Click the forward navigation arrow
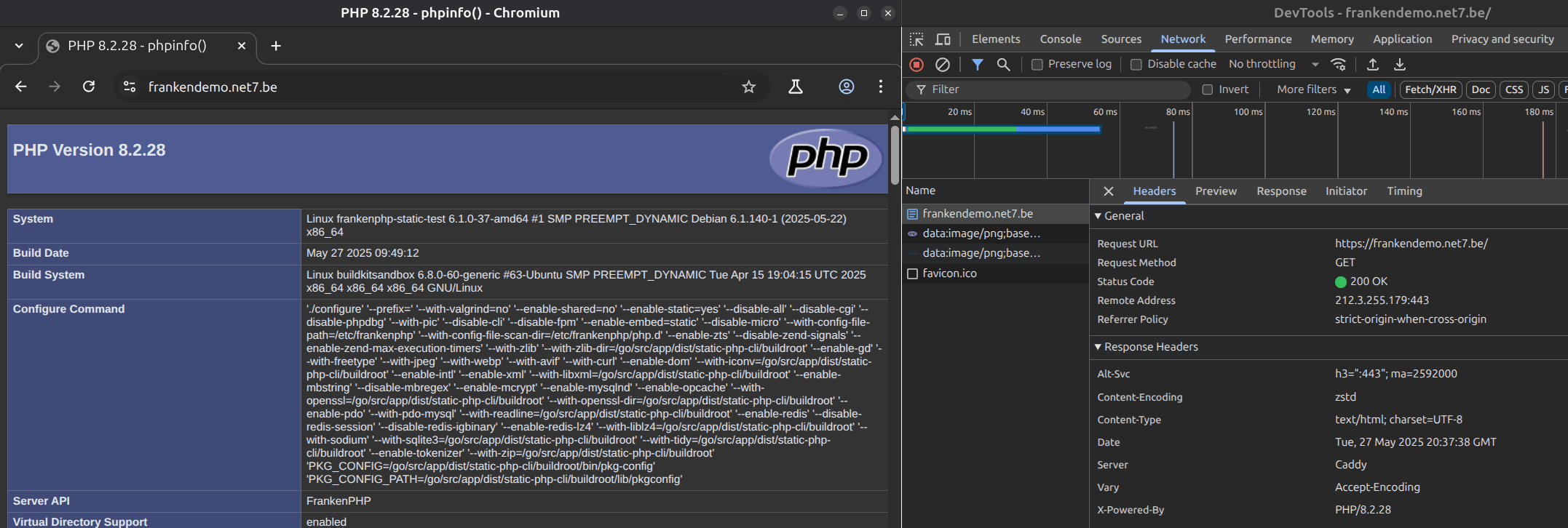 click(55, 87)
